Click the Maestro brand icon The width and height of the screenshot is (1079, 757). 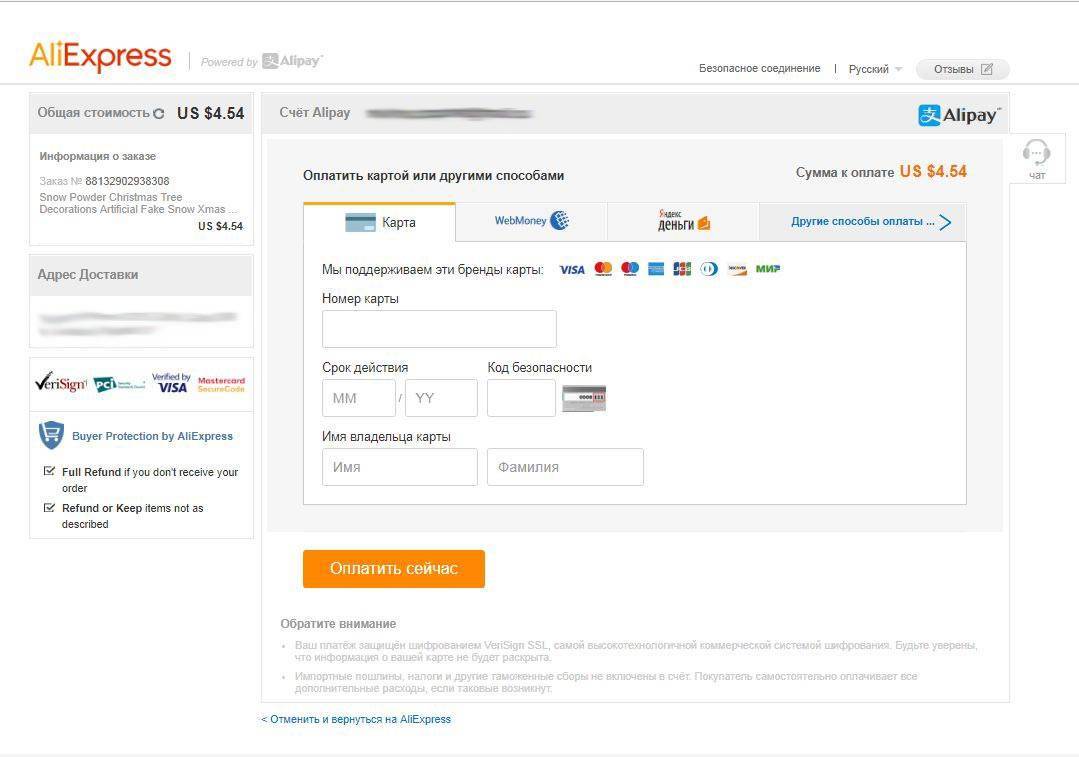(x=630, y=268)
